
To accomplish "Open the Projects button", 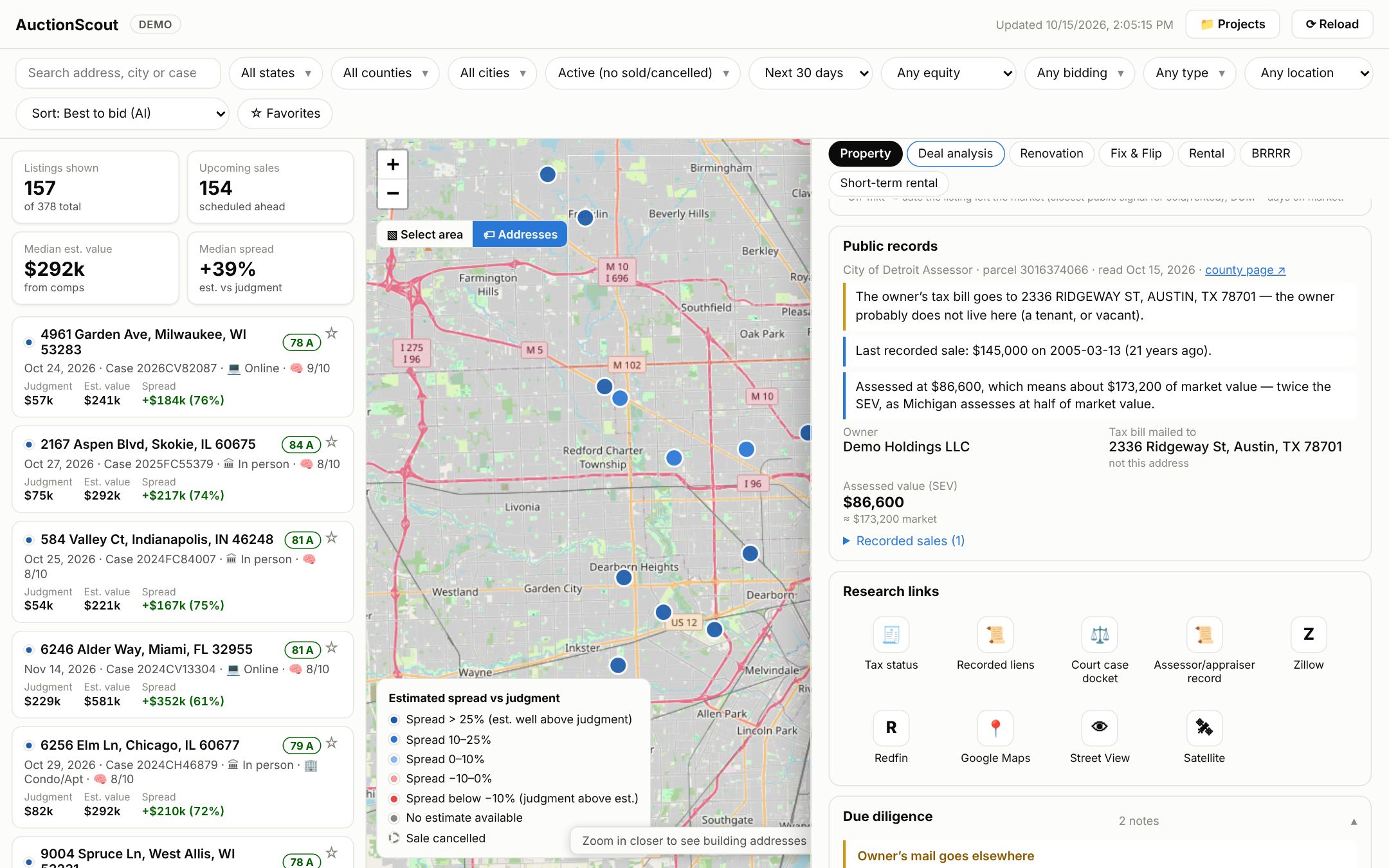I will click(1232, 24).
